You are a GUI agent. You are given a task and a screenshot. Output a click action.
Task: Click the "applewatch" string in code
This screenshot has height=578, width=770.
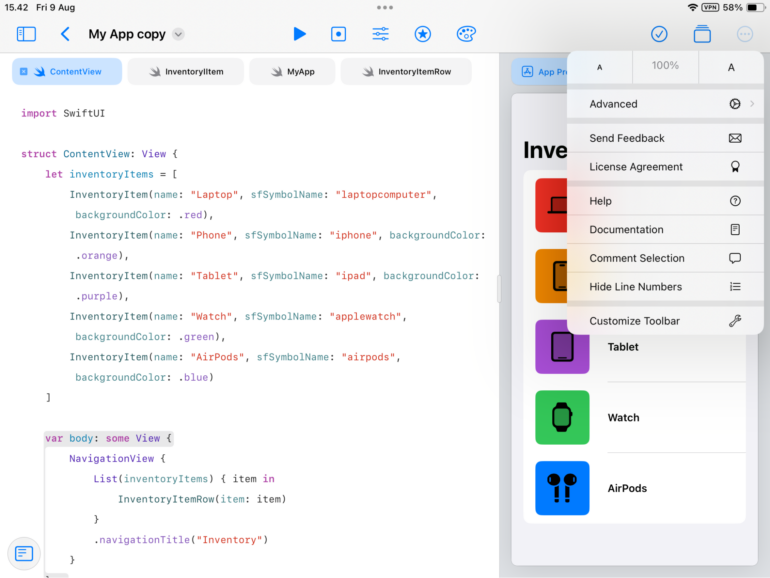click(365, 316)
